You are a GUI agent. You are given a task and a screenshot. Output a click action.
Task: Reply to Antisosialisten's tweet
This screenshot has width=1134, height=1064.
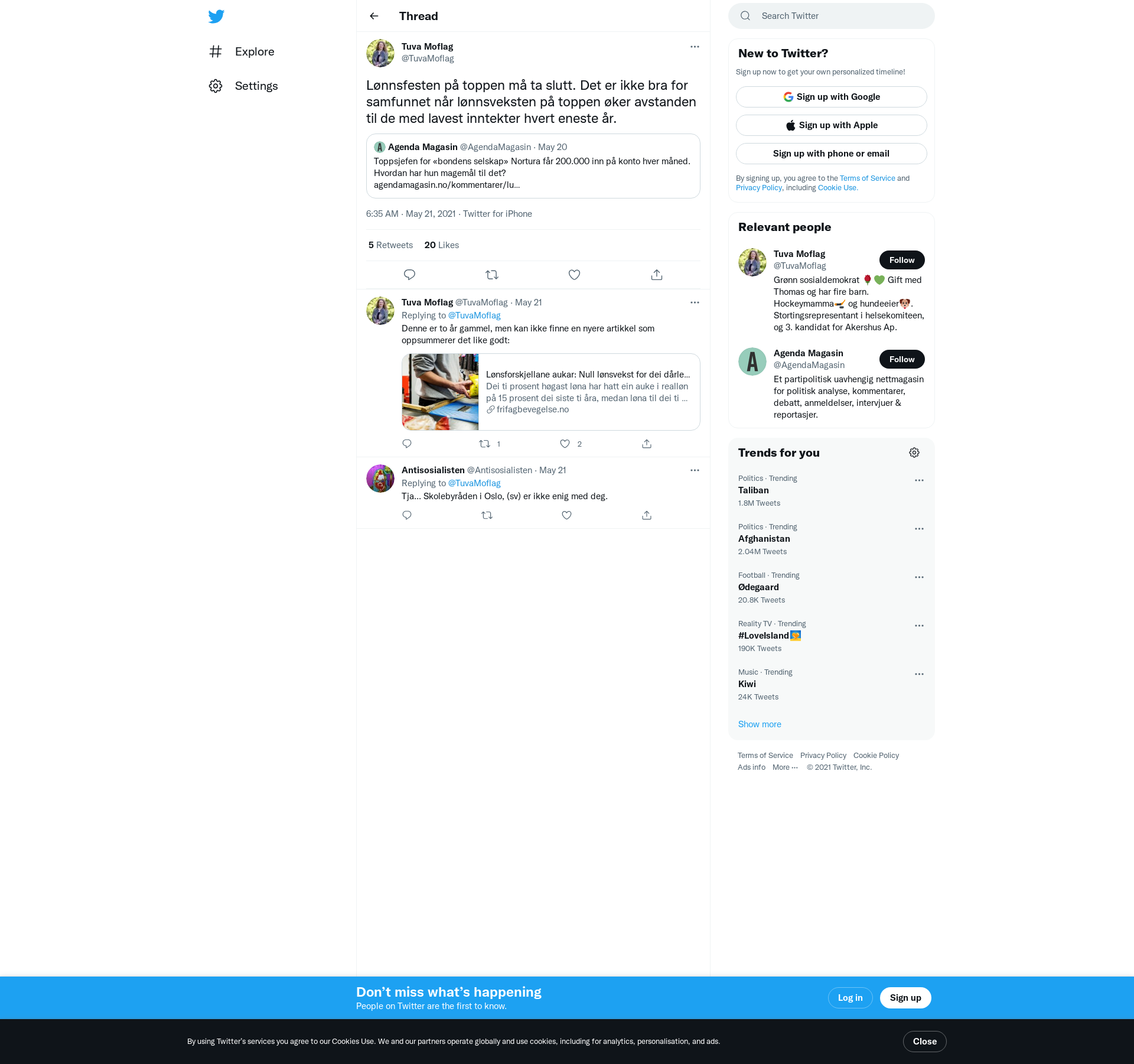407,515
